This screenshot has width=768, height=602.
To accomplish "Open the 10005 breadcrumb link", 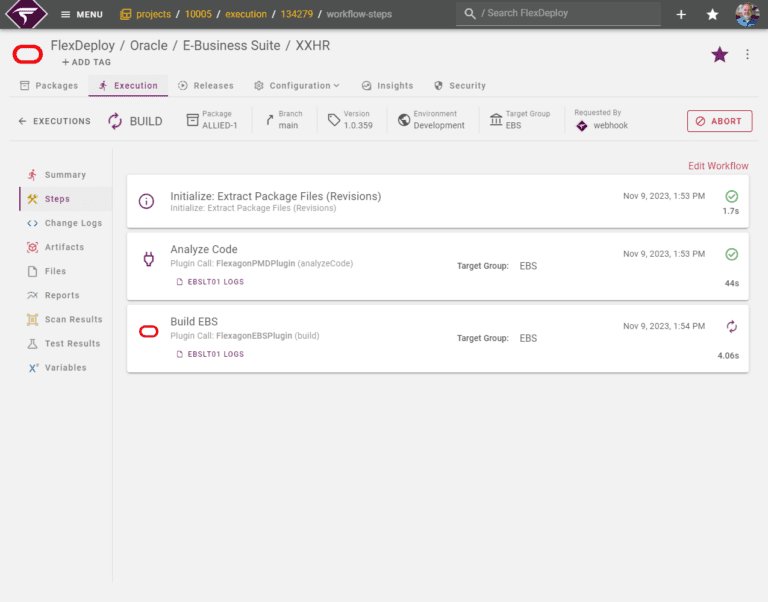I will pyautogui.click(x=198, y=14).
